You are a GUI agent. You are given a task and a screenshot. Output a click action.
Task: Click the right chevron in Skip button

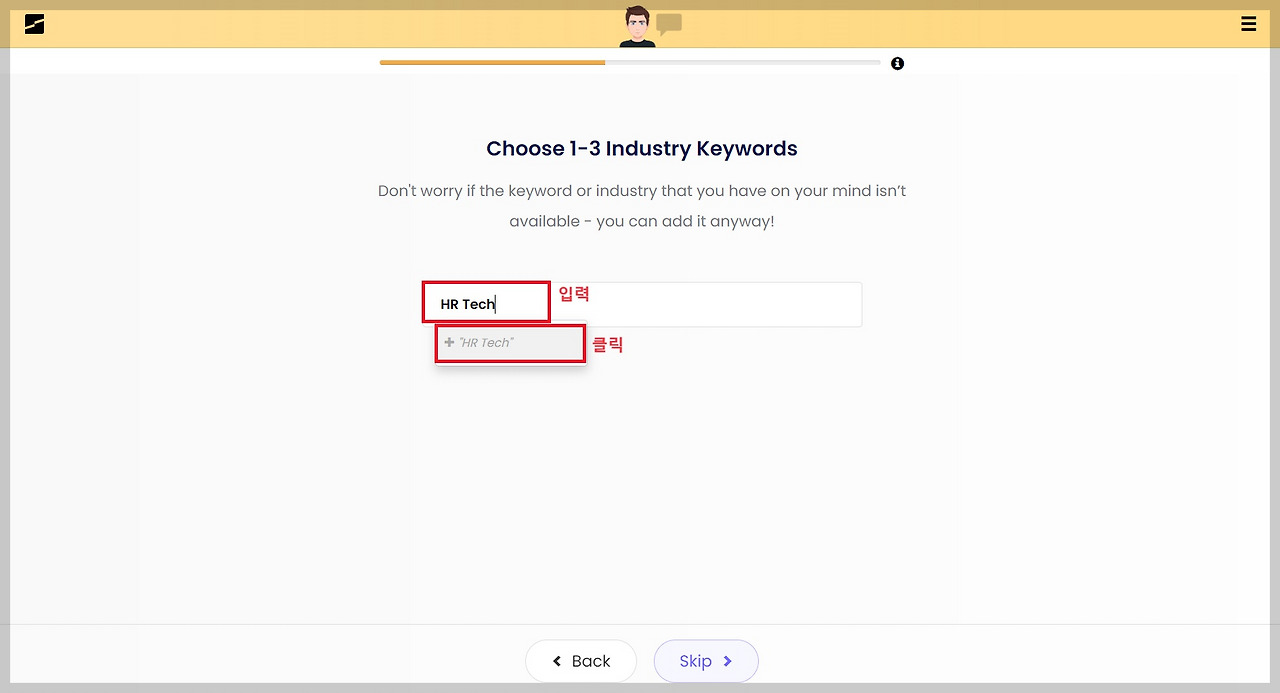click(x=728, y=661)
